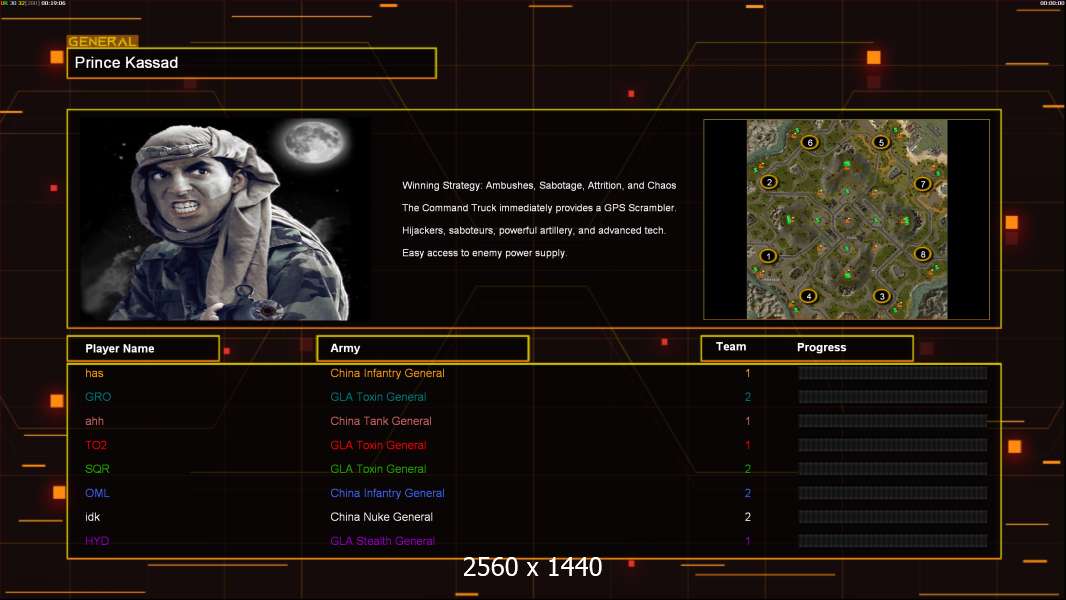Click the Winning Strategy description line
This screenshot has width=1066, height=600.
[539, 186]
